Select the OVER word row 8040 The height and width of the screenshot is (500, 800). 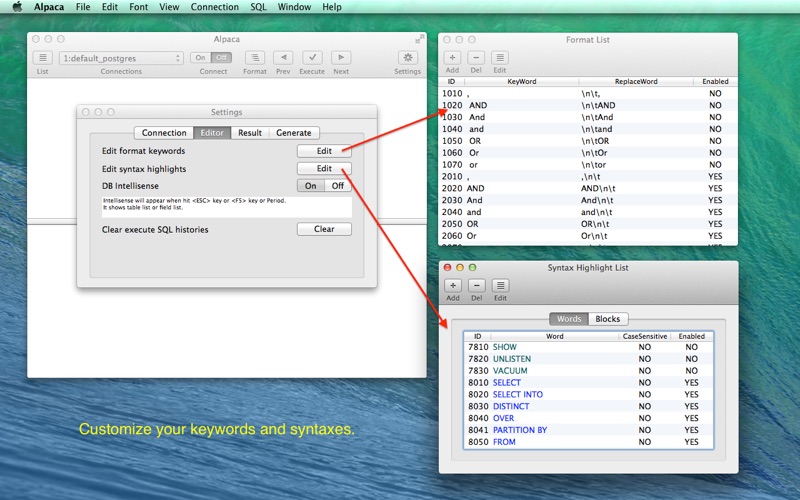point(588,418)
